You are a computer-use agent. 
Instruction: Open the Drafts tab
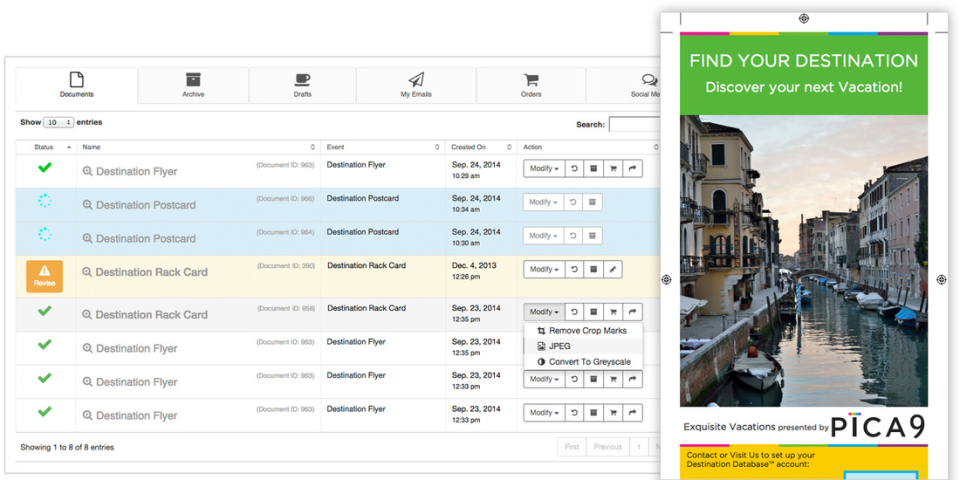pyautogui.click(x=302, y=85)
